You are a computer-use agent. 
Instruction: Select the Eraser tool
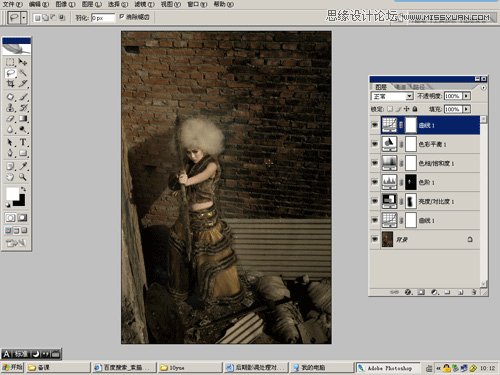click(10, 118)
